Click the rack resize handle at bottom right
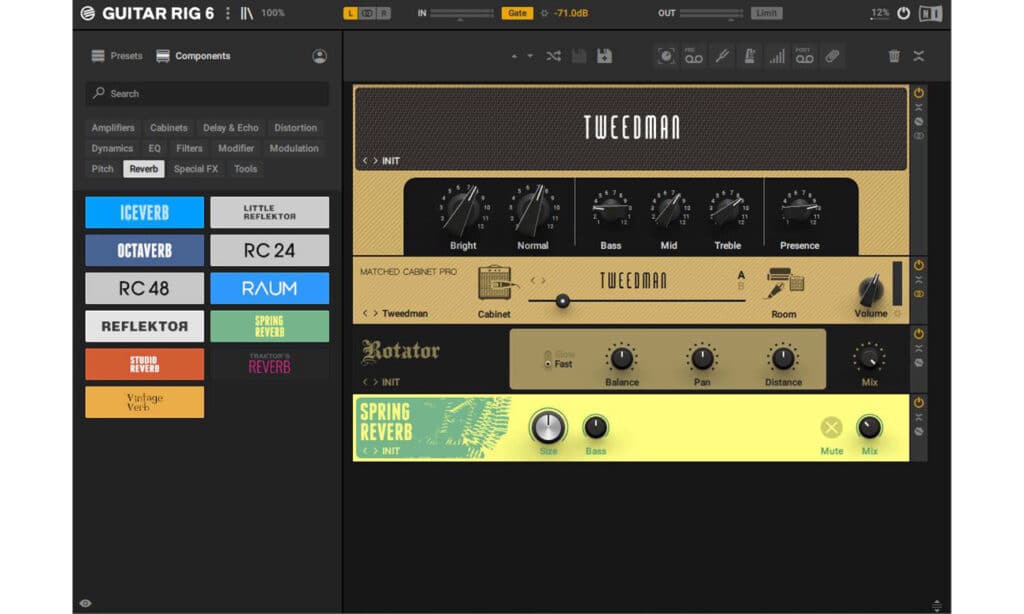The image size is (1024, 614). click(936, 606)
